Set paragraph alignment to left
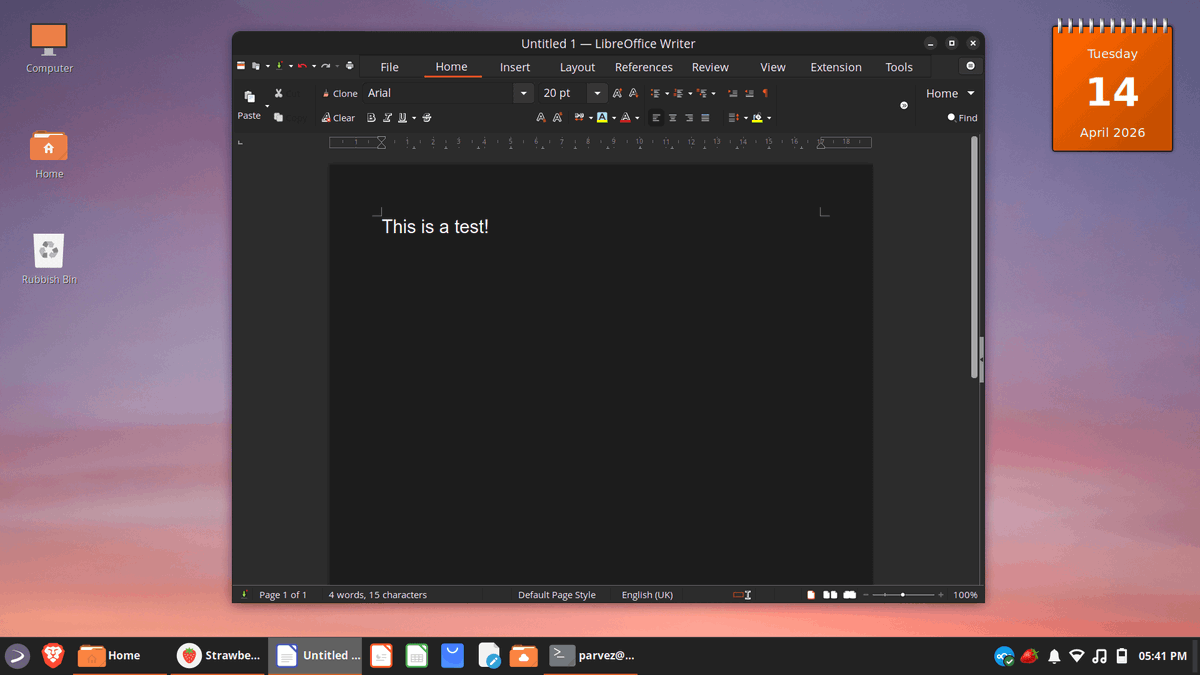Viewport: 1200px width, 675px height. [656, 118]
